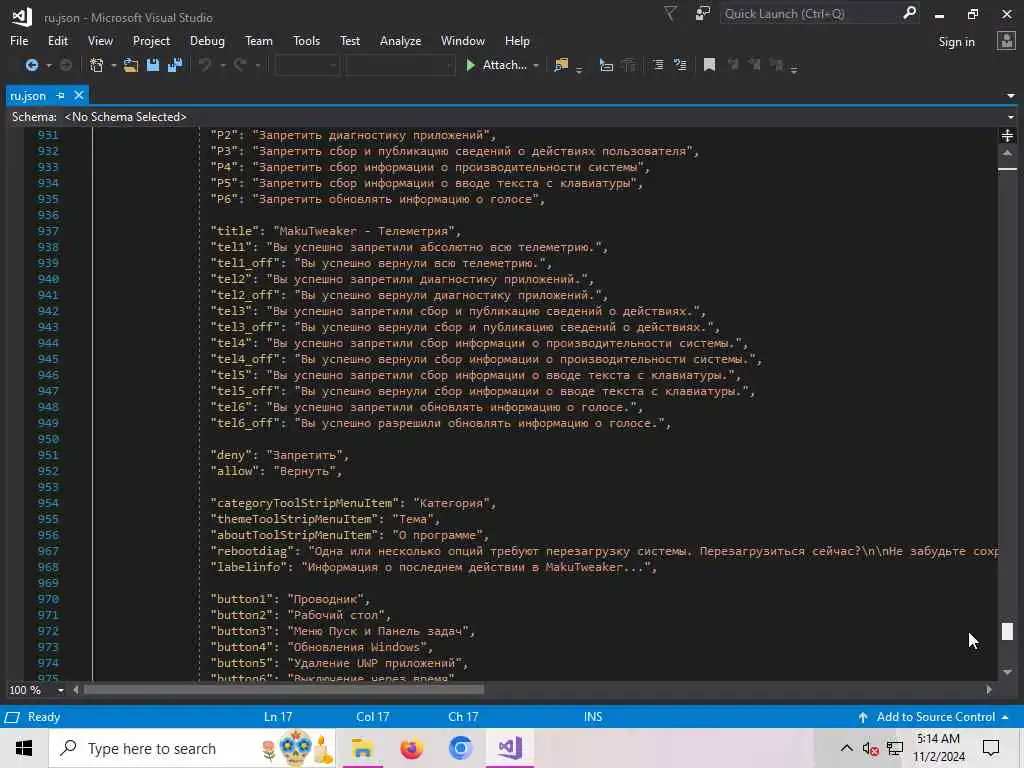Show hidden system tray icons chevron
This screenshot has height=768, width=1024.
pos(846,748)
